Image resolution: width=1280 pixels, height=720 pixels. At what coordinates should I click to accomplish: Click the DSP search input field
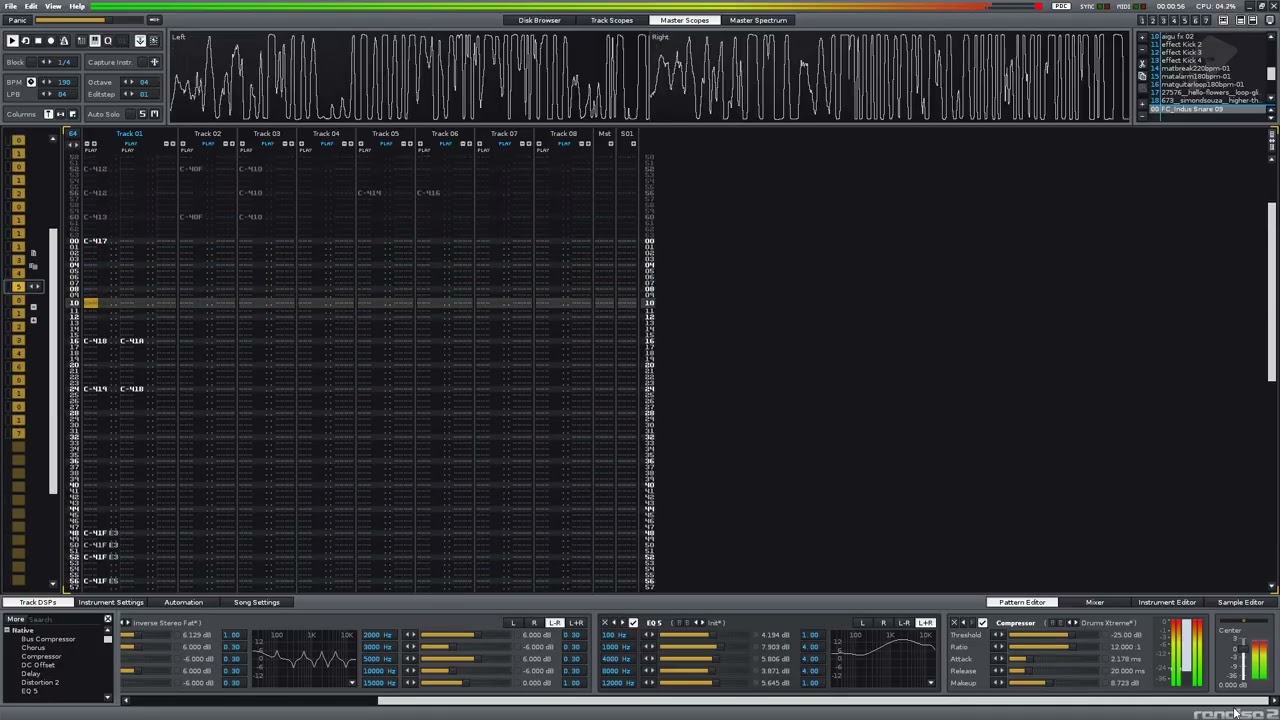point(65,619)
